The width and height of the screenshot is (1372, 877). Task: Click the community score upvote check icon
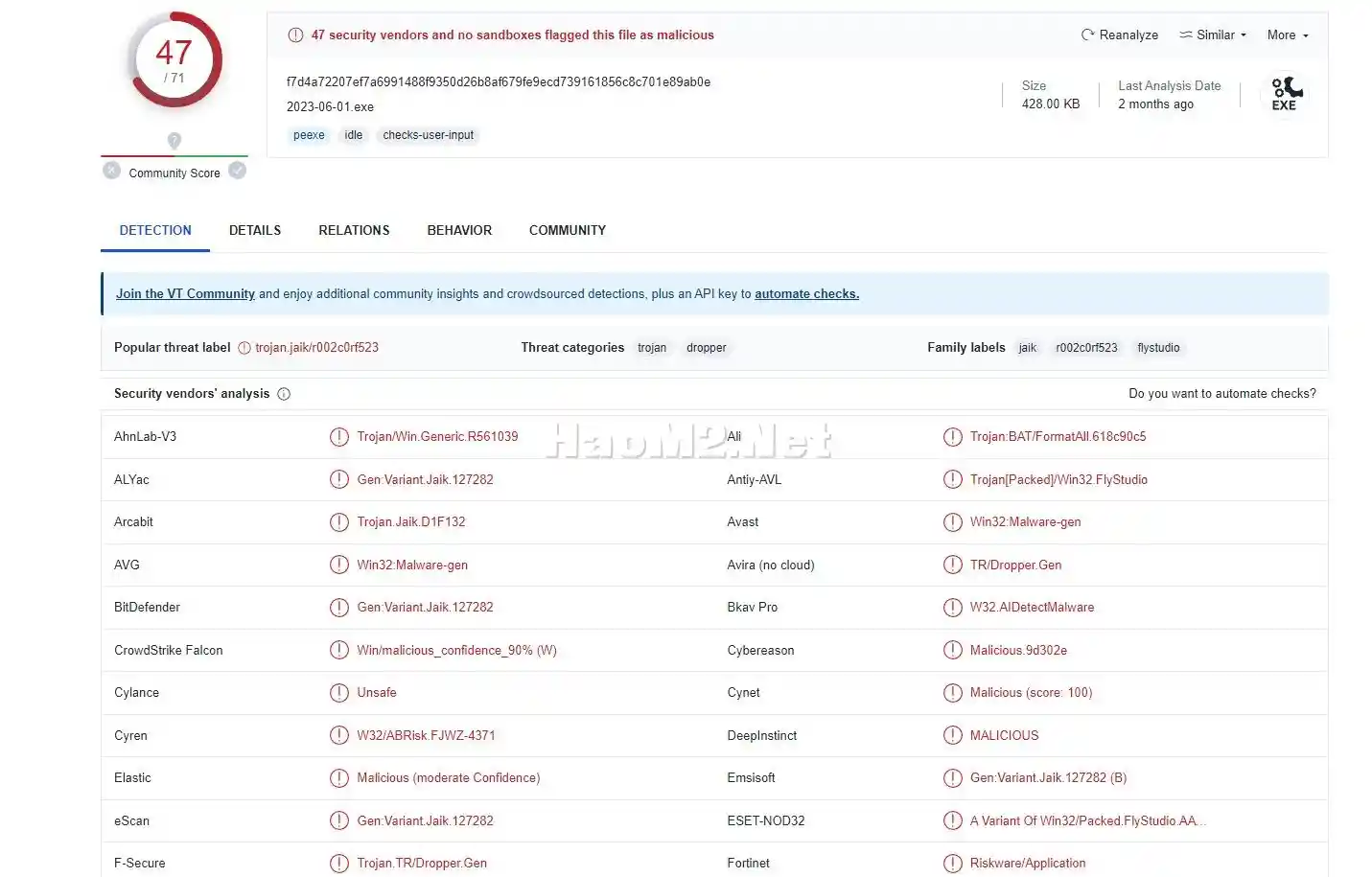(238, 171)
